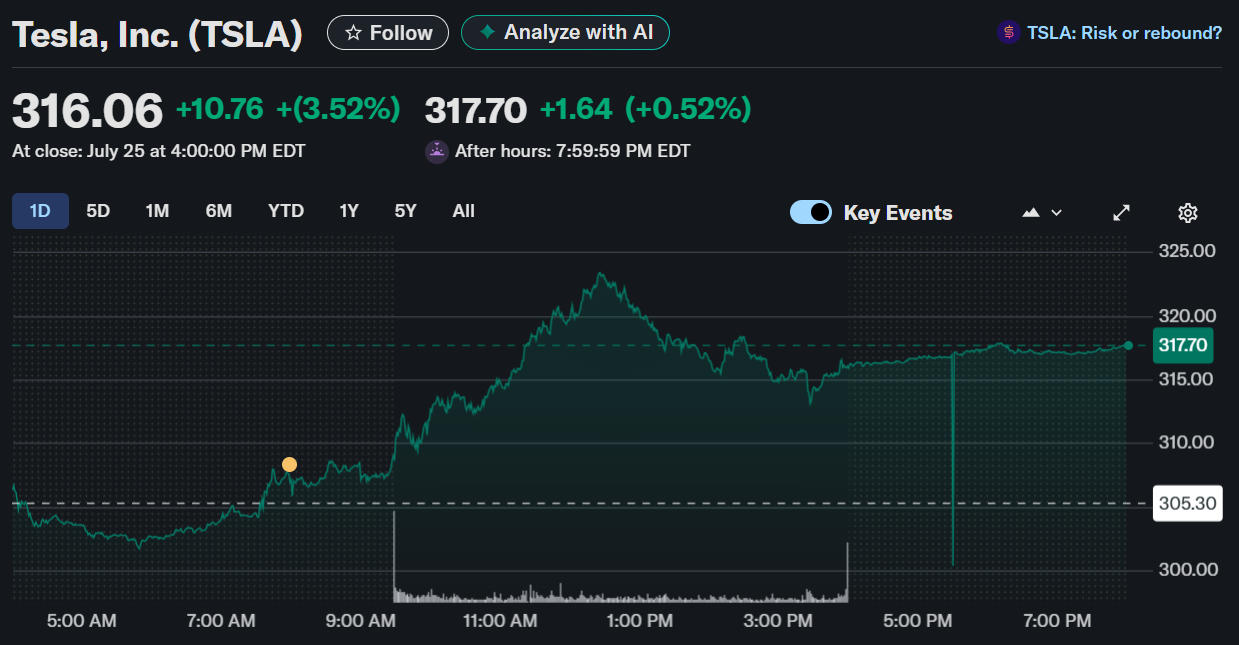
Task: Click the 9:00 AM time axis label
Action: point(360,621)
